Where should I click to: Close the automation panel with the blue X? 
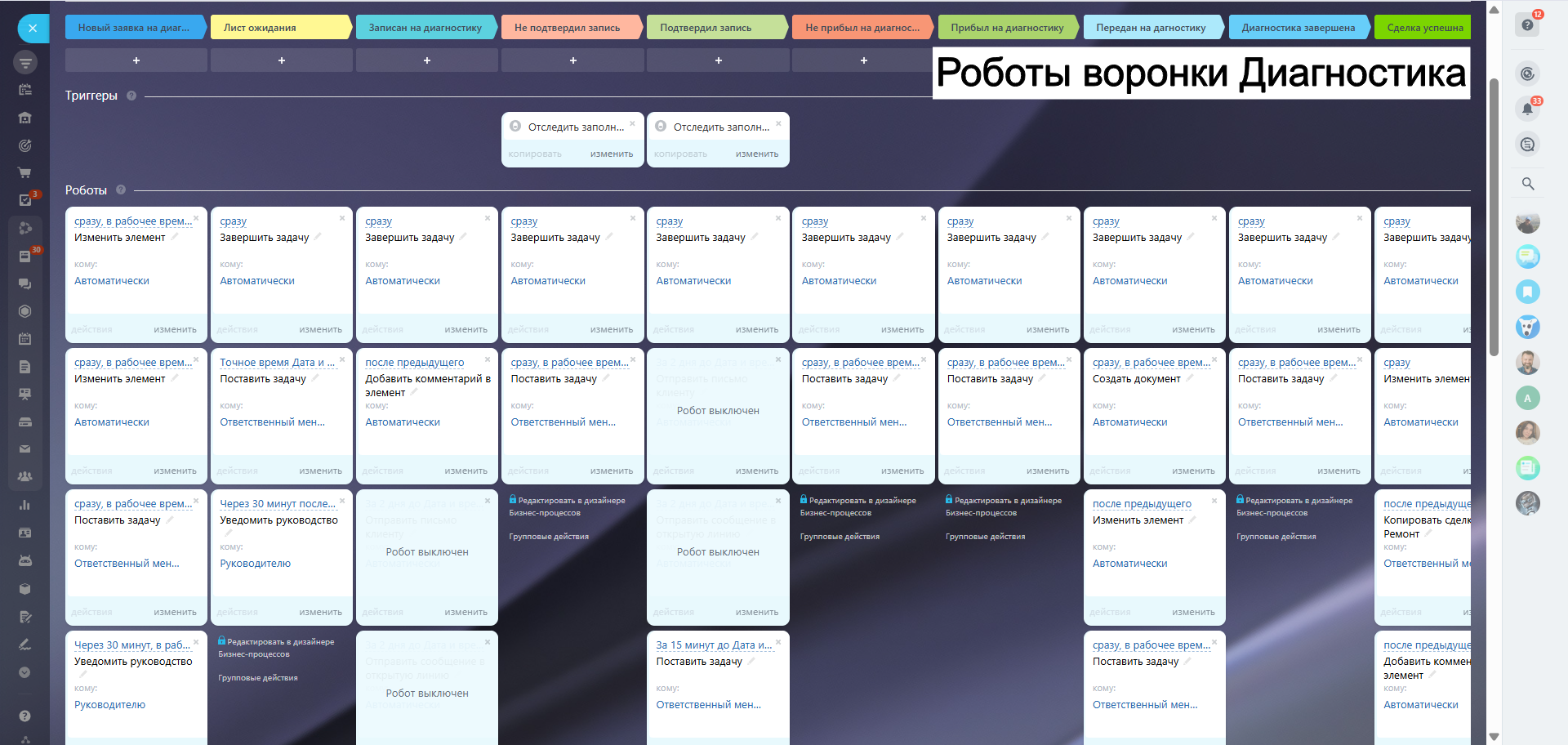pyautogui.click(x=33, y=28)
